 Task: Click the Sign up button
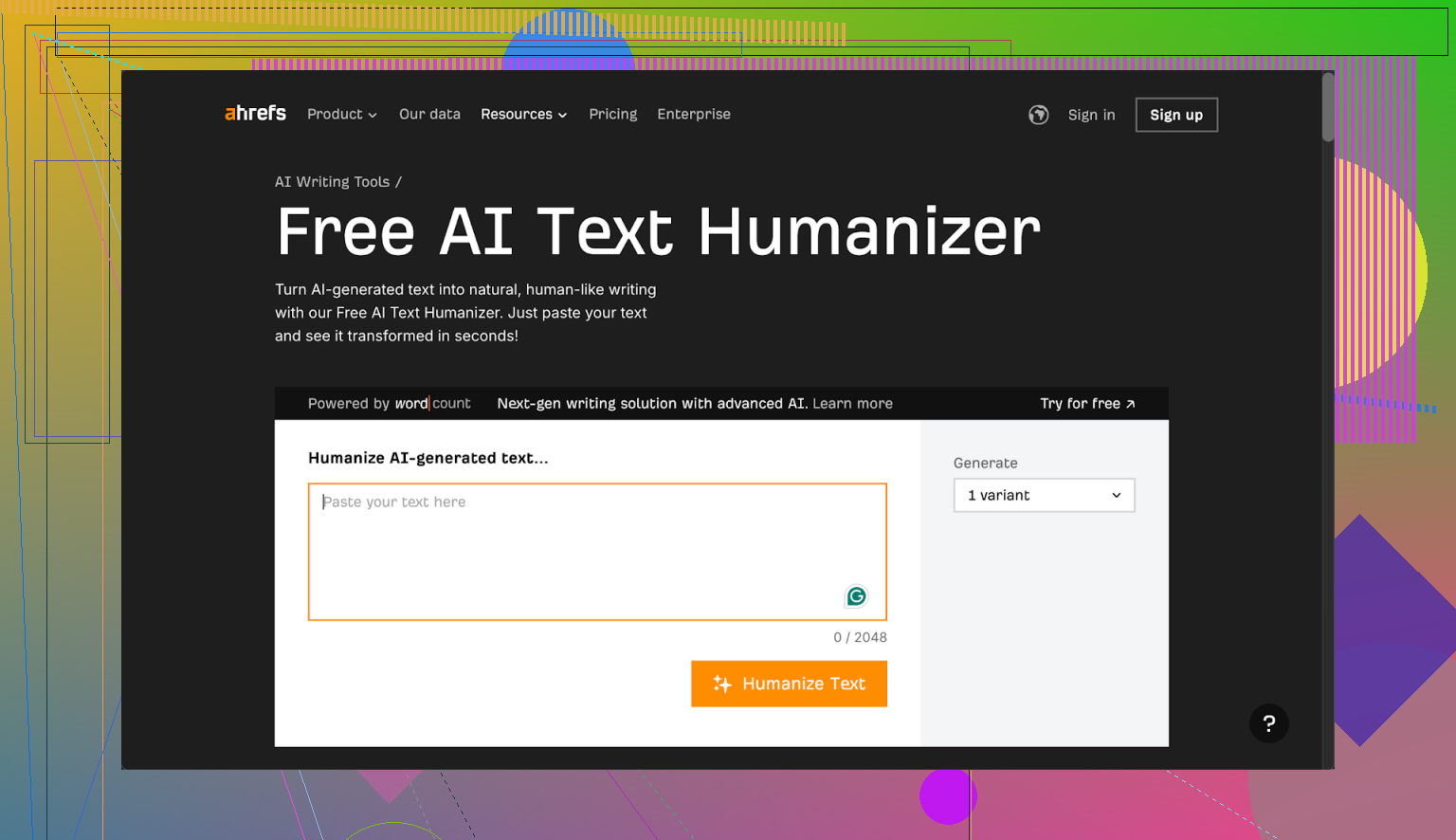(x=1176, y=115)
